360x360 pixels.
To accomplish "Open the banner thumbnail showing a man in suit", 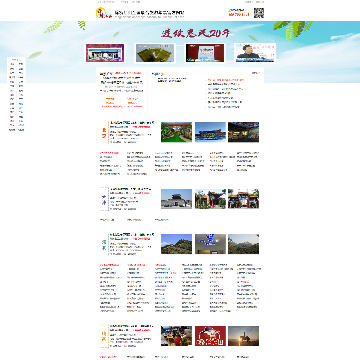I will pos(255,53).
